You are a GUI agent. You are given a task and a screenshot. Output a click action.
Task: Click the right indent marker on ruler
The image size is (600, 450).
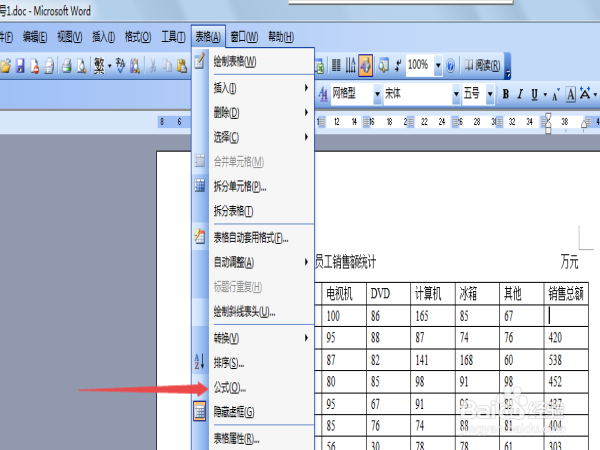[x=584, y=124]
